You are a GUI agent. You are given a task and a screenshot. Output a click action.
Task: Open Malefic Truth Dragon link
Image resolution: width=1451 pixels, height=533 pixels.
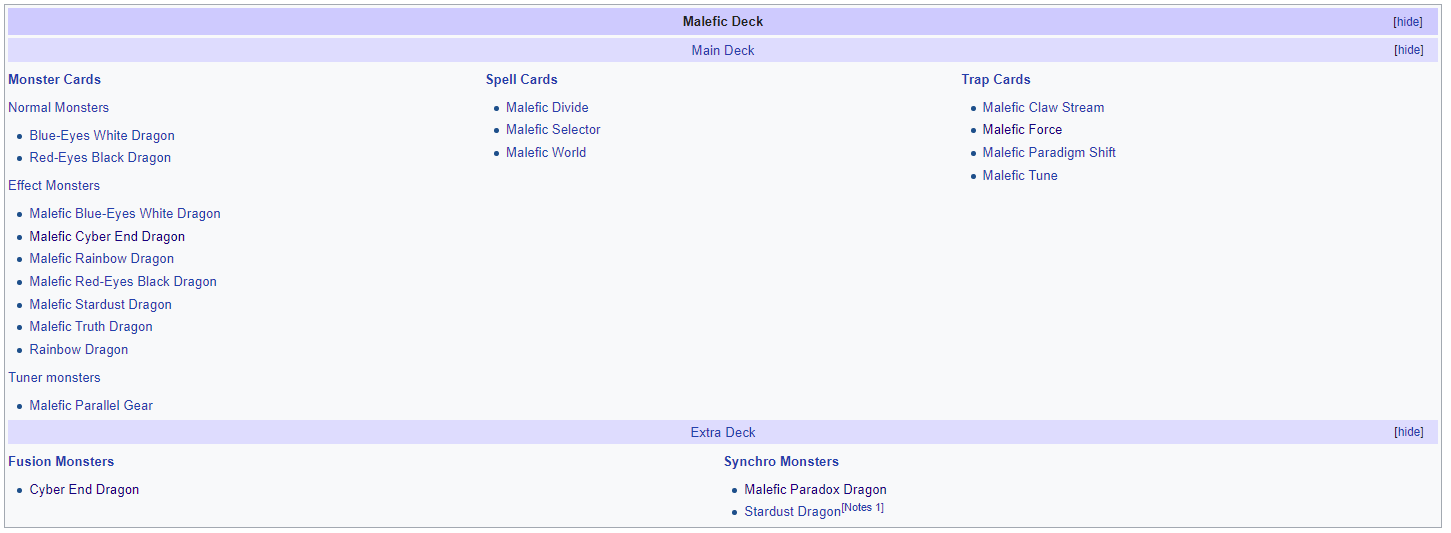pyautogui.click(x=91, y=326)
